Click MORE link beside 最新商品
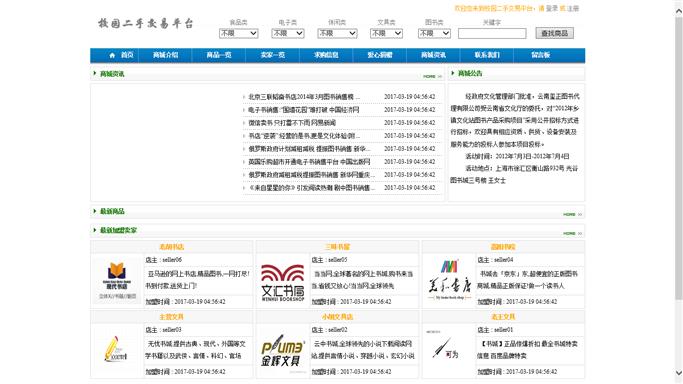683x384 pixels. (572, 214)
